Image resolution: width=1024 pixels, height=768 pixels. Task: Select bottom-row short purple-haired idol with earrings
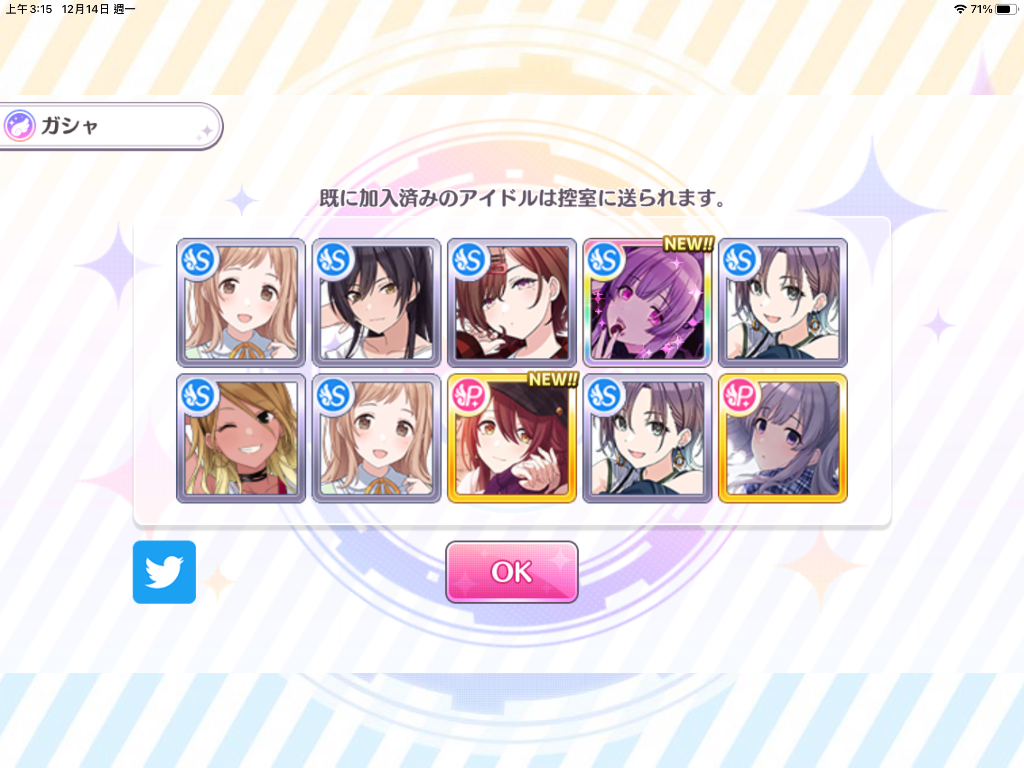point(647,438)
